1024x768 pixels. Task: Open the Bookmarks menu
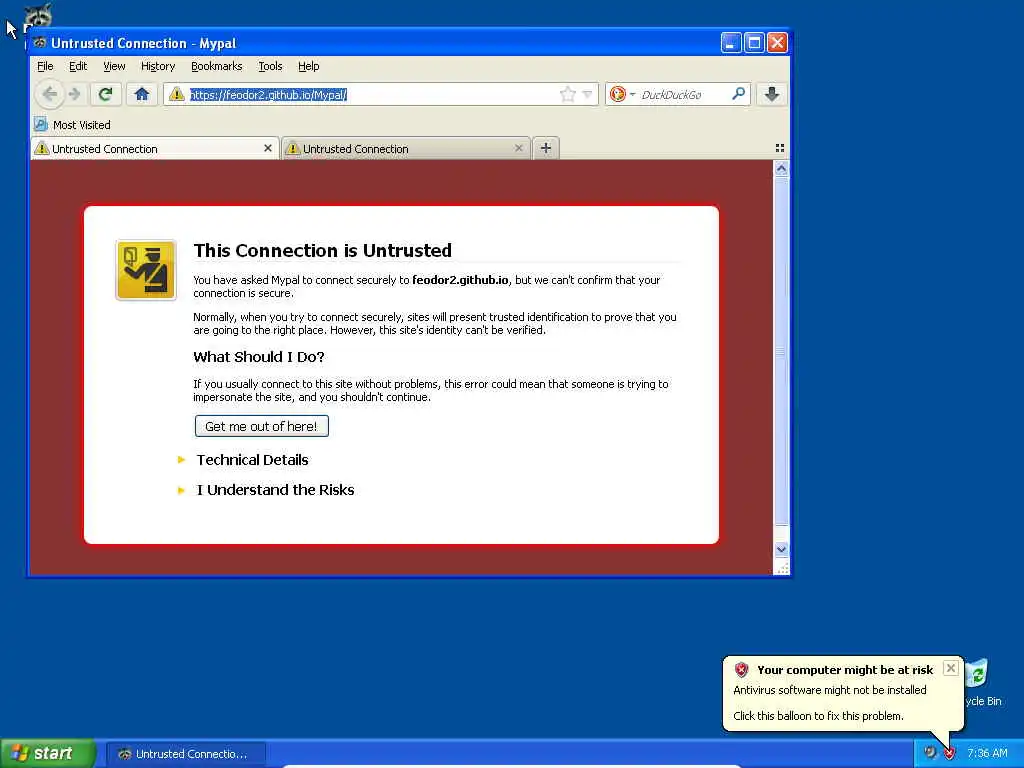click(x=216, y=66)
